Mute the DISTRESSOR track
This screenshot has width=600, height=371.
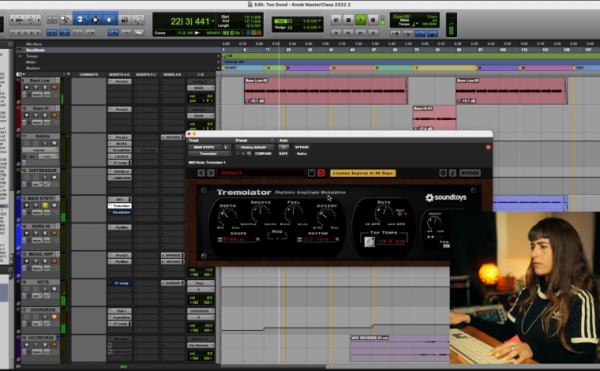(54, 177)
